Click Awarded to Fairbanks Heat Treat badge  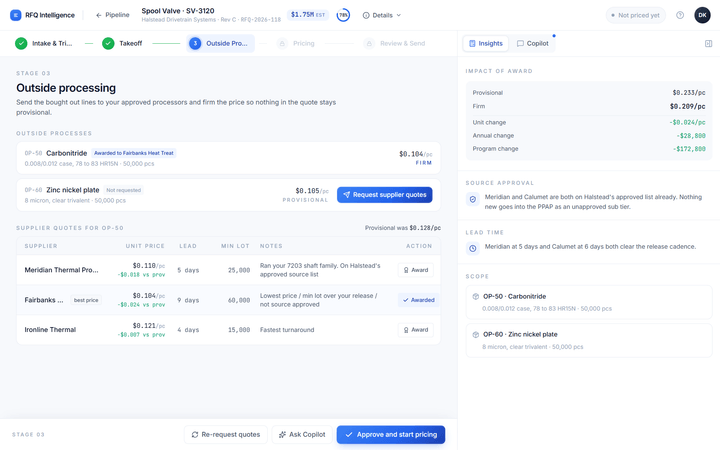(134, 153)
